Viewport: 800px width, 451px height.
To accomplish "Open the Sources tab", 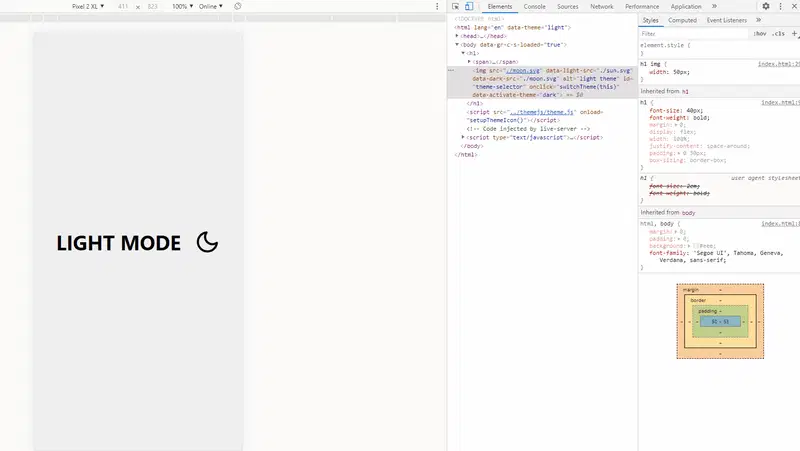I will [x=568, y=7].
